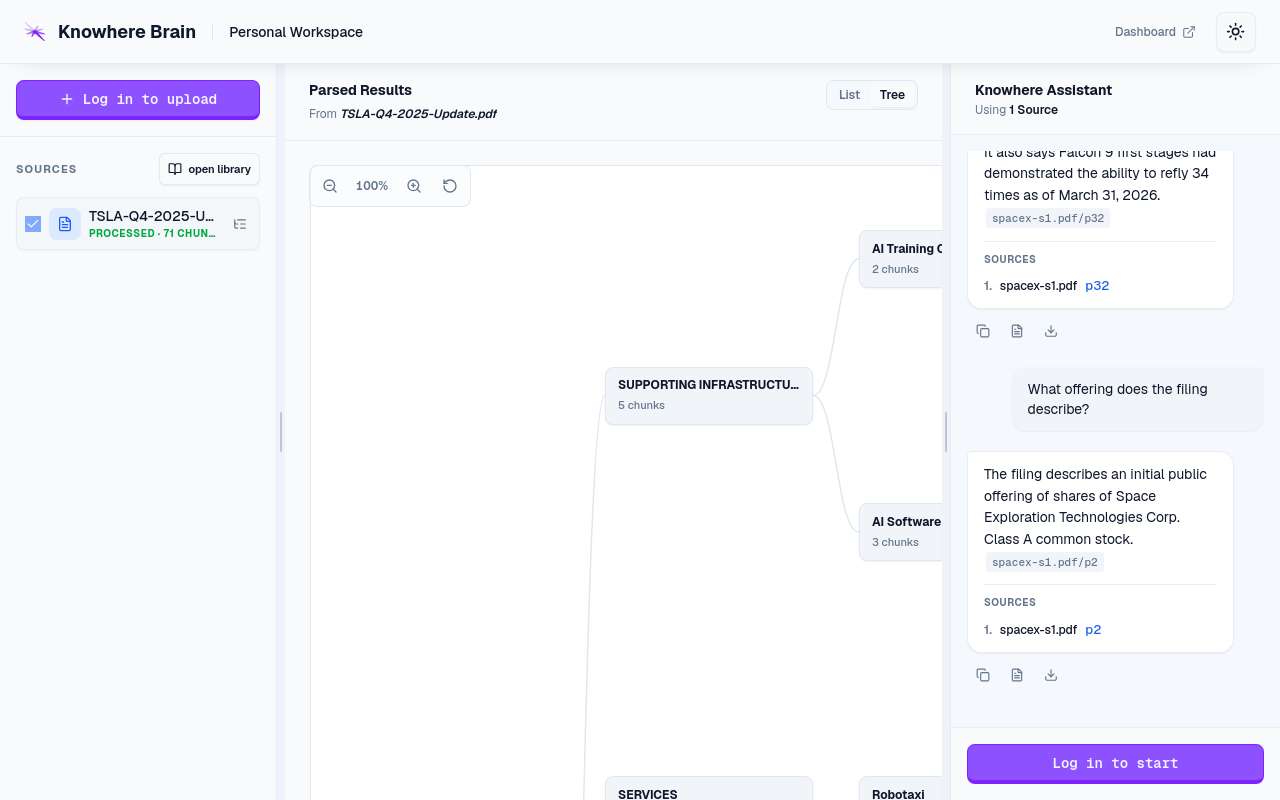The height and width of the screenshot is (800, 1280).
Task: Open the Dashboard external link
Action: coord(1155,32)
